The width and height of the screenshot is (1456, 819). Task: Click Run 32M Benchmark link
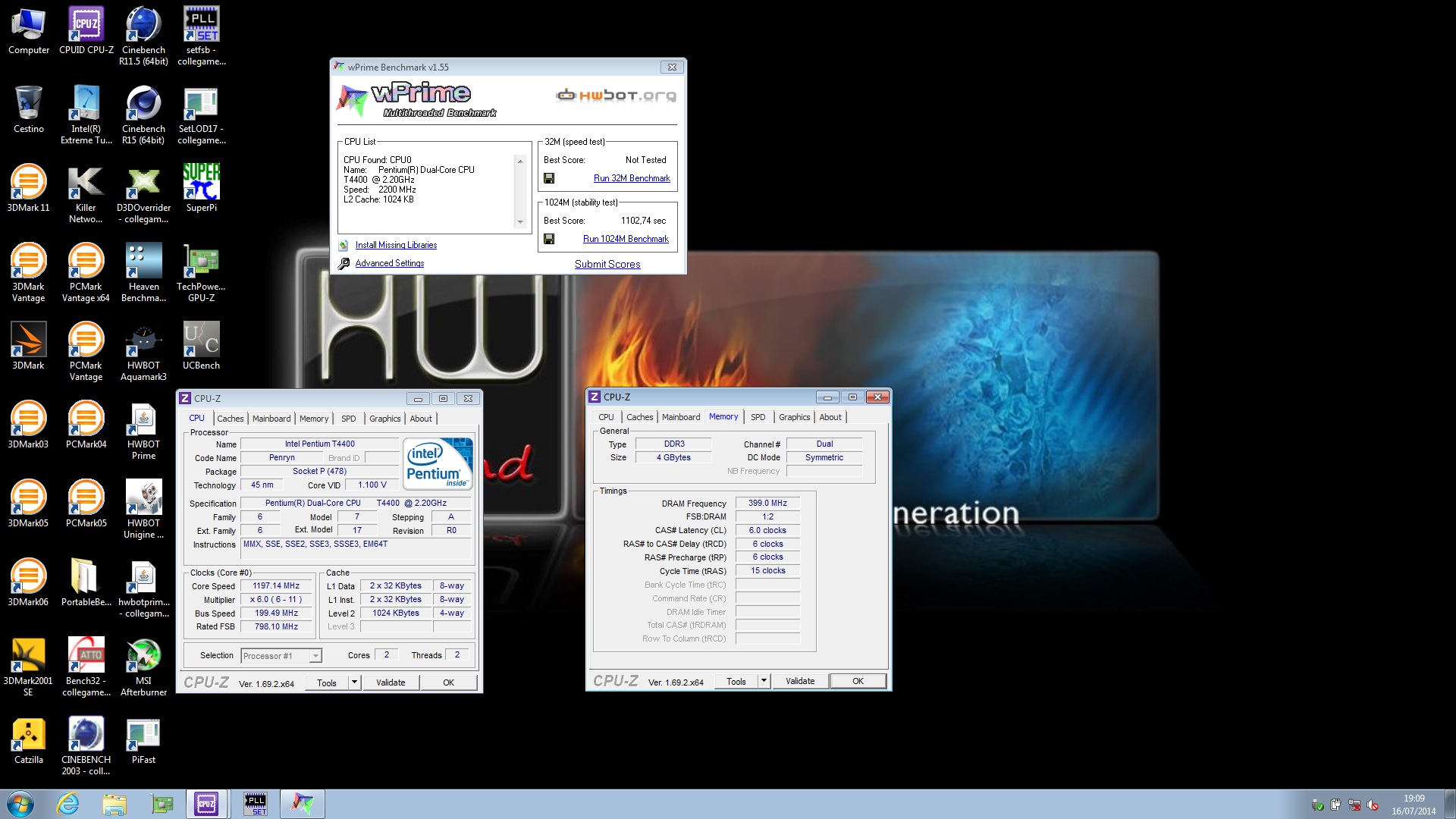pos(632,178)
